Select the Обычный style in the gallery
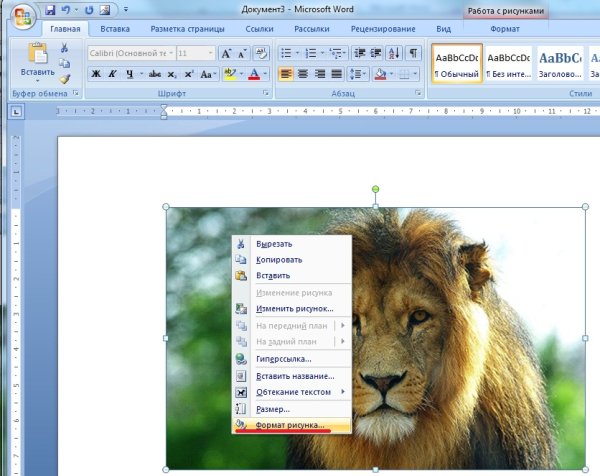600x476 pixels. [457, 64]
